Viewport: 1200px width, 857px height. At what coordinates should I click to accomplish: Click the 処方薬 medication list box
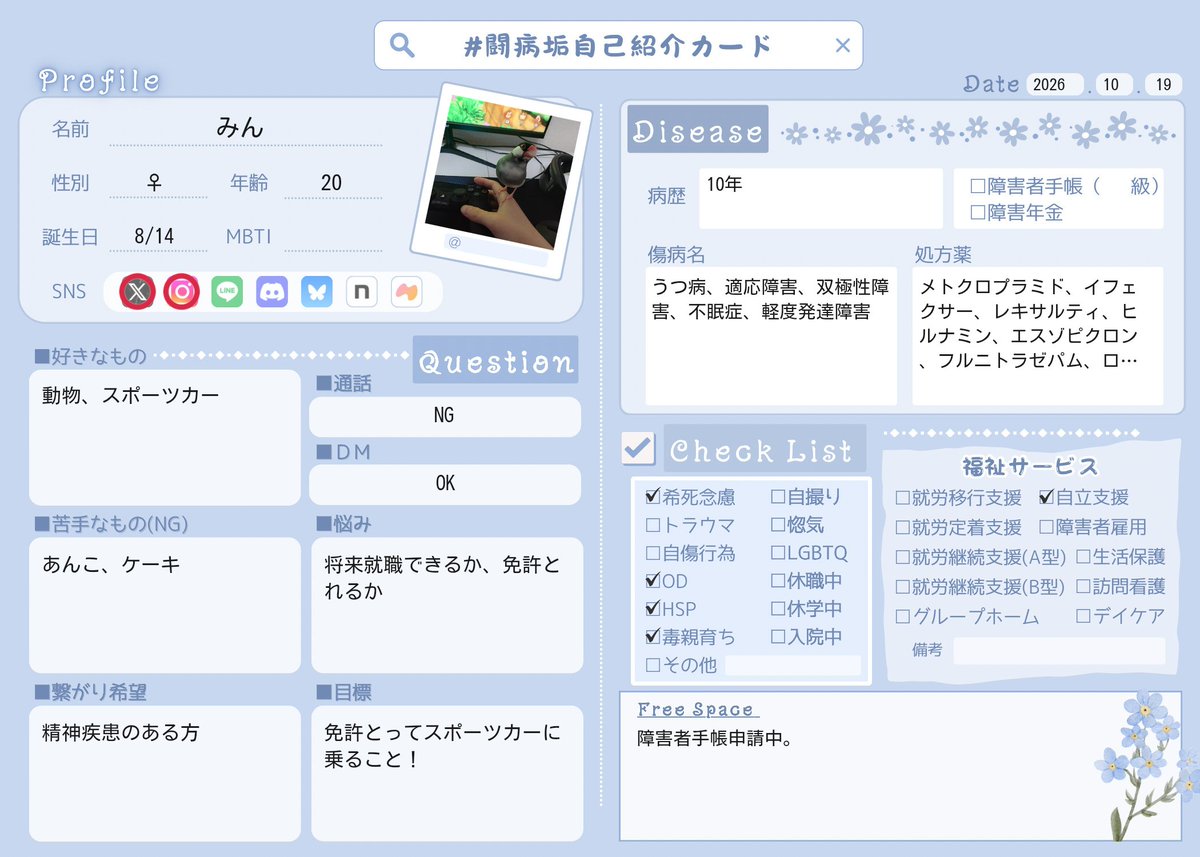[1038, 336]
